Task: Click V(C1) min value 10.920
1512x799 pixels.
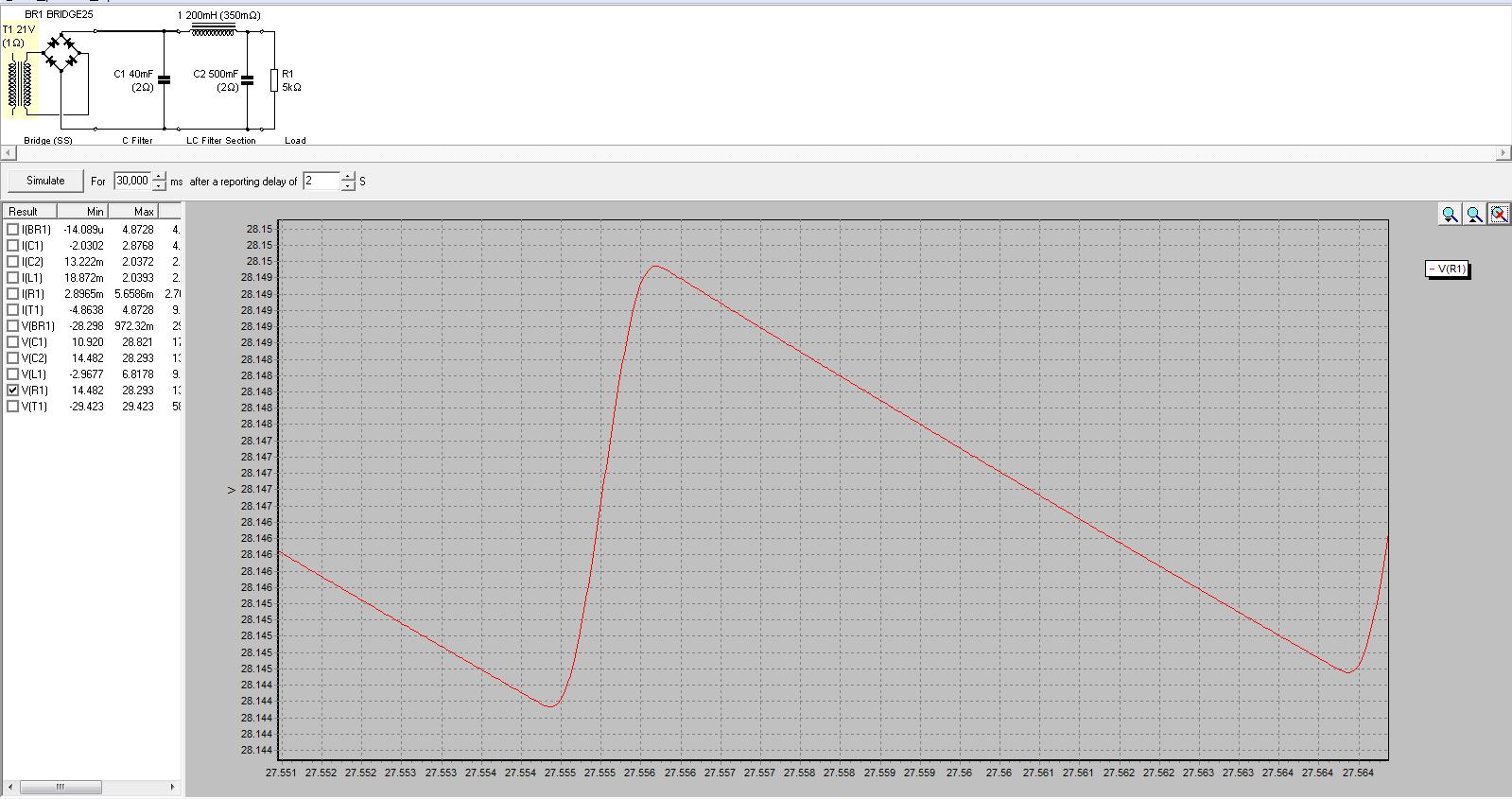Action: tap(88, 341)
